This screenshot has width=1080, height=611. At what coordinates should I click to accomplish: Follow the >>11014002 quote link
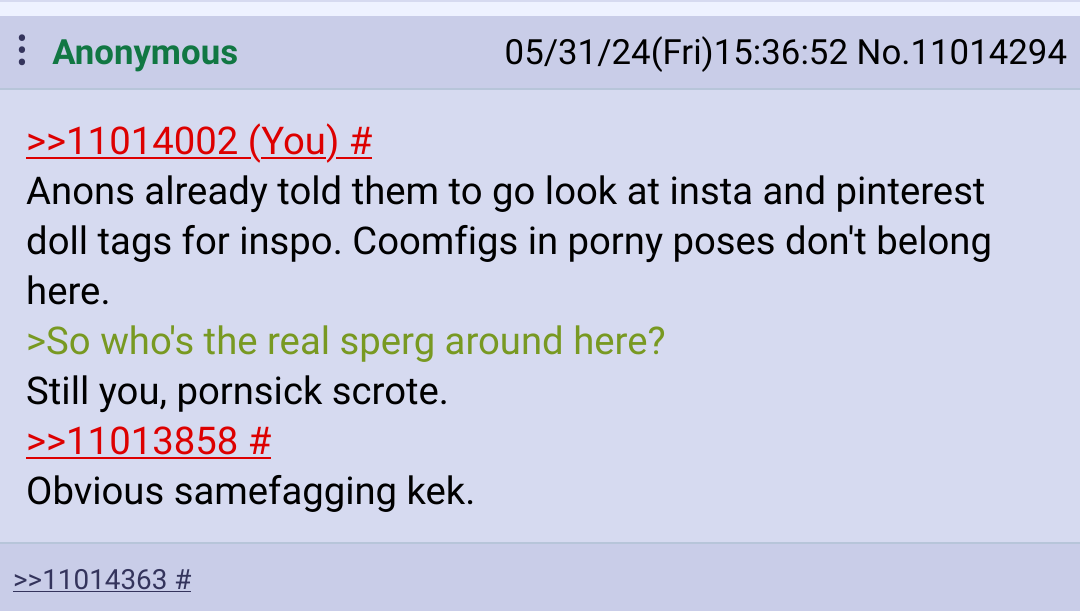[x=132, y=141]
